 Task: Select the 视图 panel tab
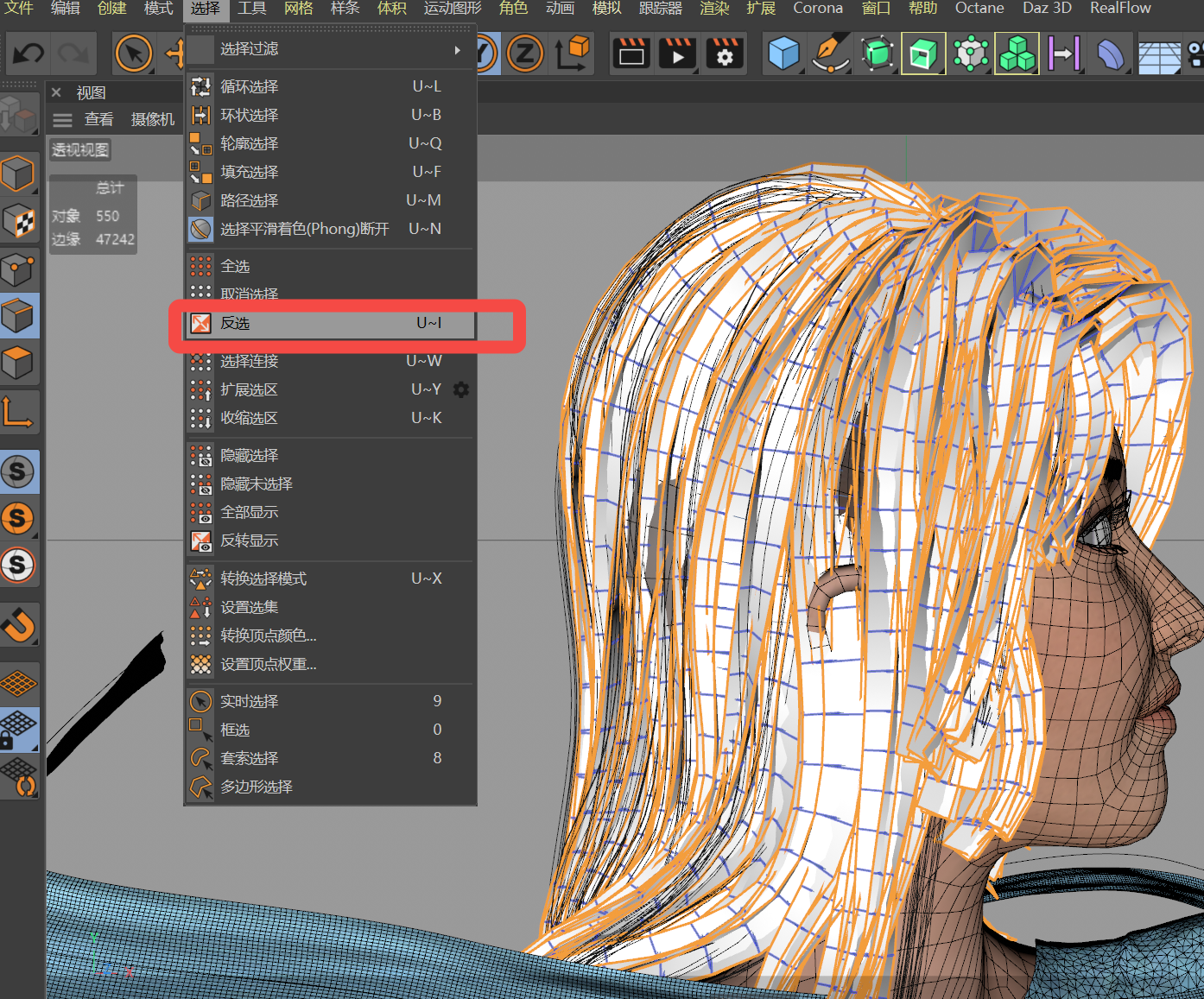91,92
